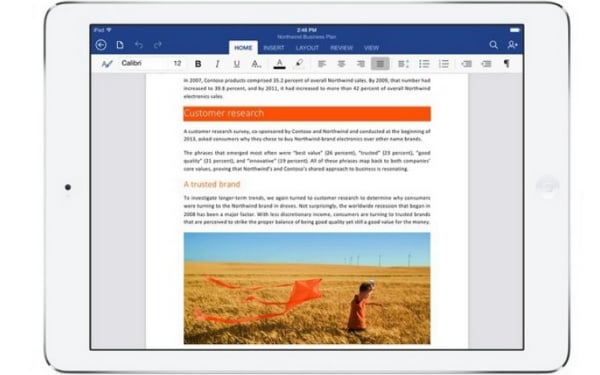
Task: Undo the last action
Action: coord(139,45)
